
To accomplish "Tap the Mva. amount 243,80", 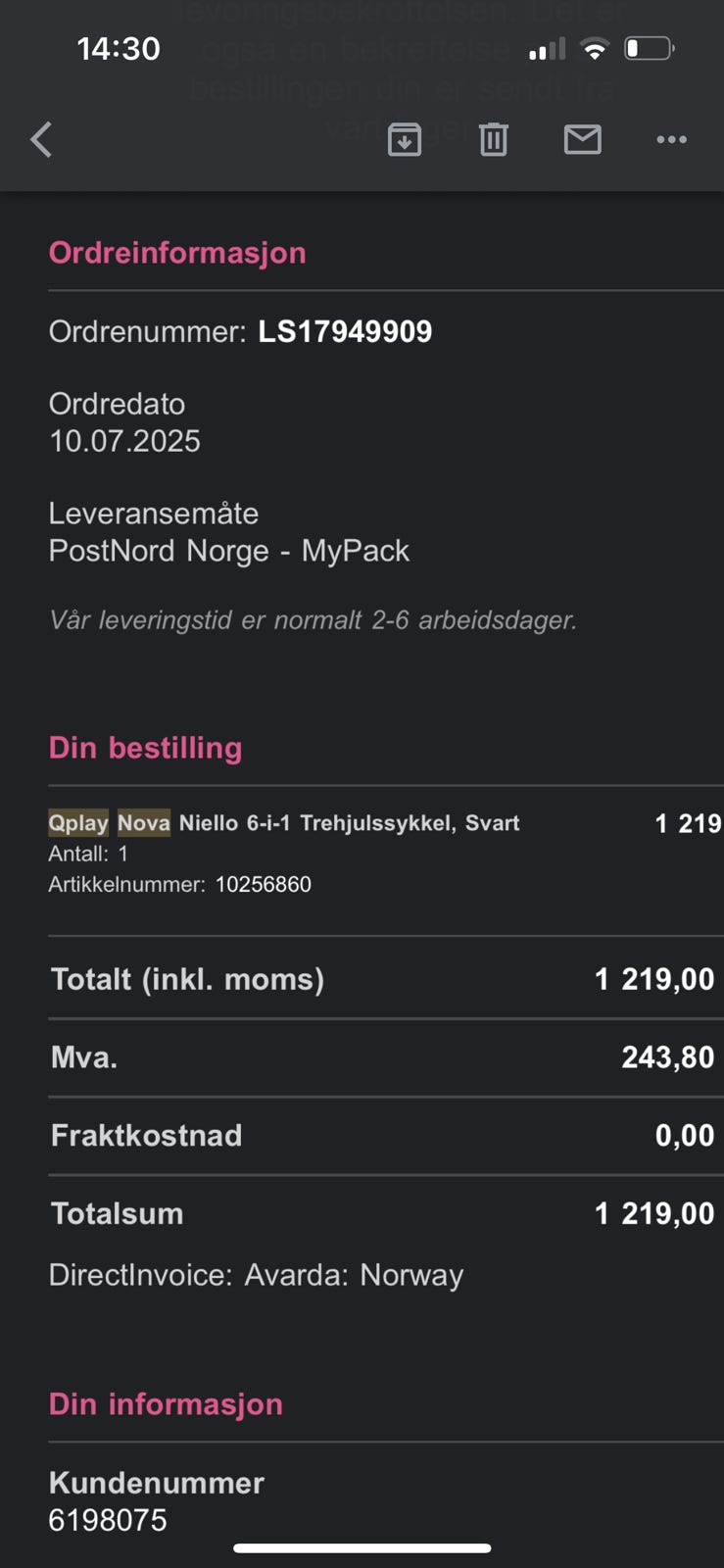I will point(667,1057).
